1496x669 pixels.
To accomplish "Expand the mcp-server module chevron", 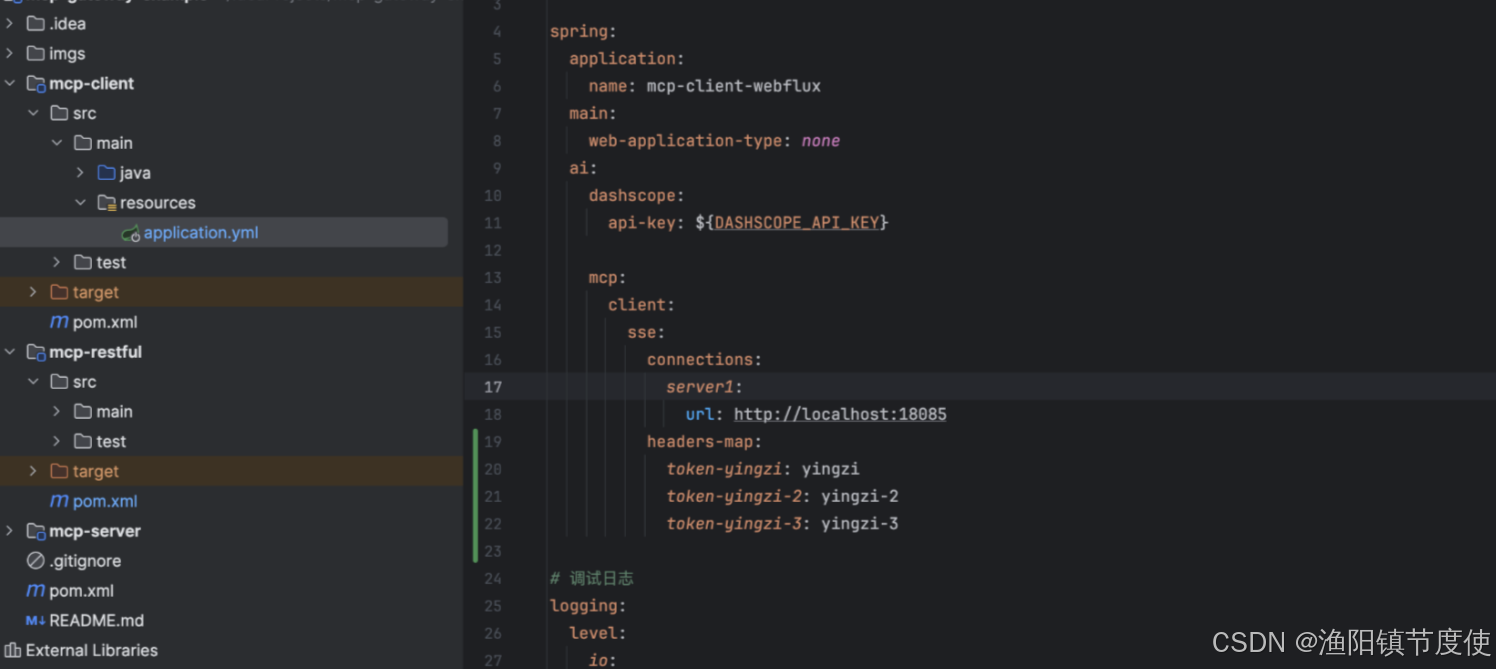I will 9,531.
